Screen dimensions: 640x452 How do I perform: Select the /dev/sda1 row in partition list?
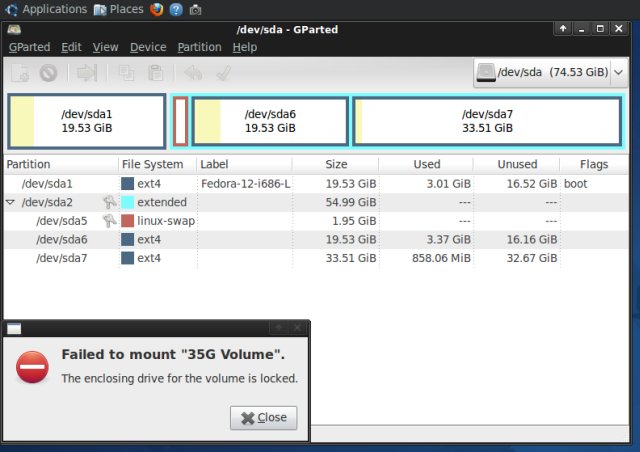(x=316, y=184)
